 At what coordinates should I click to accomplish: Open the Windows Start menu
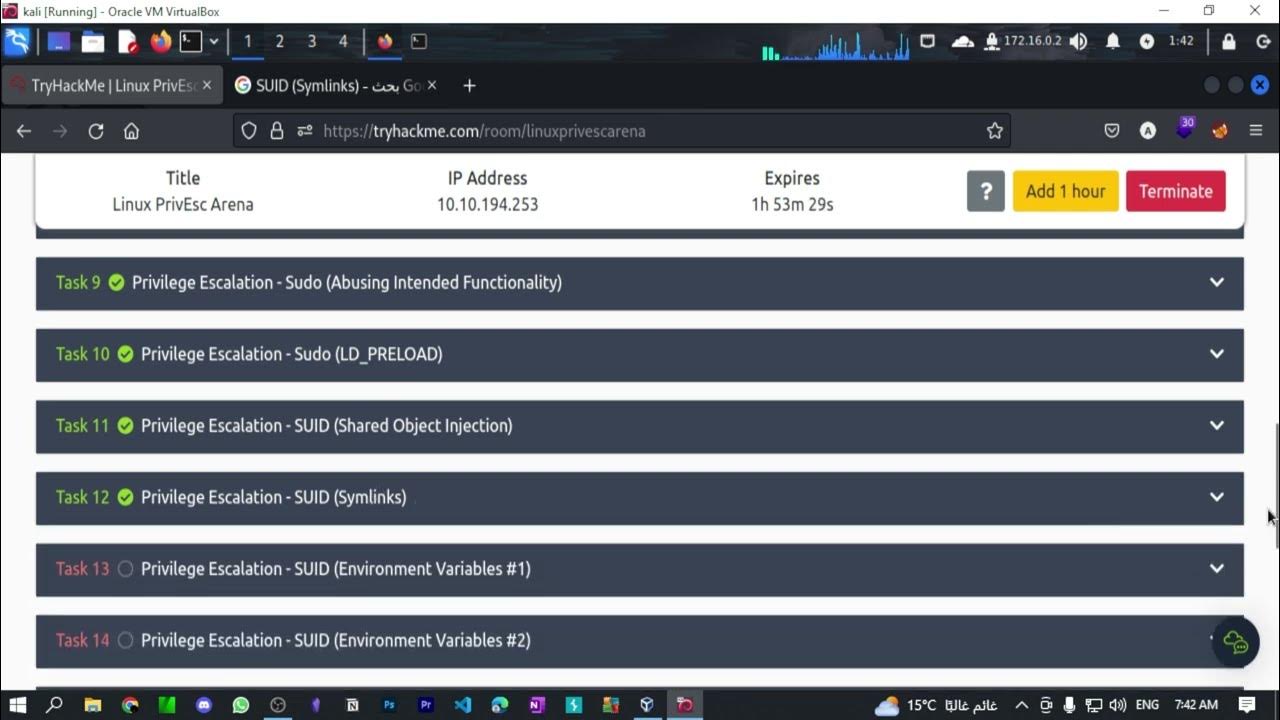(x=17, y=705)
